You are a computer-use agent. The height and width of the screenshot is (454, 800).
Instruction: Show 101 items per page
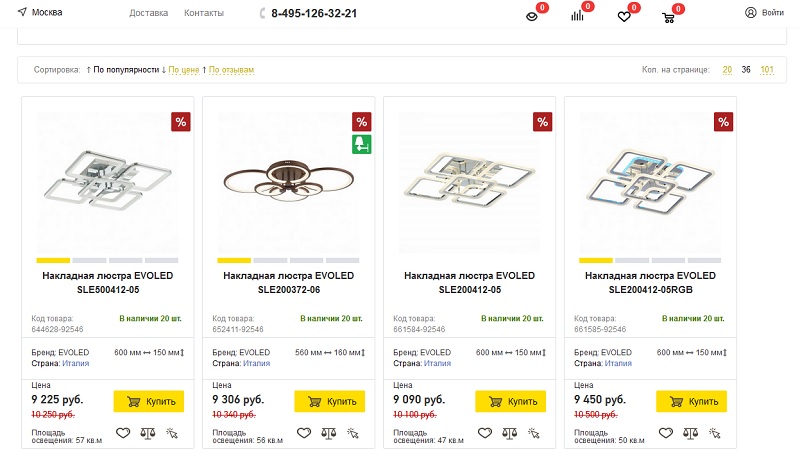click(766, 70)
